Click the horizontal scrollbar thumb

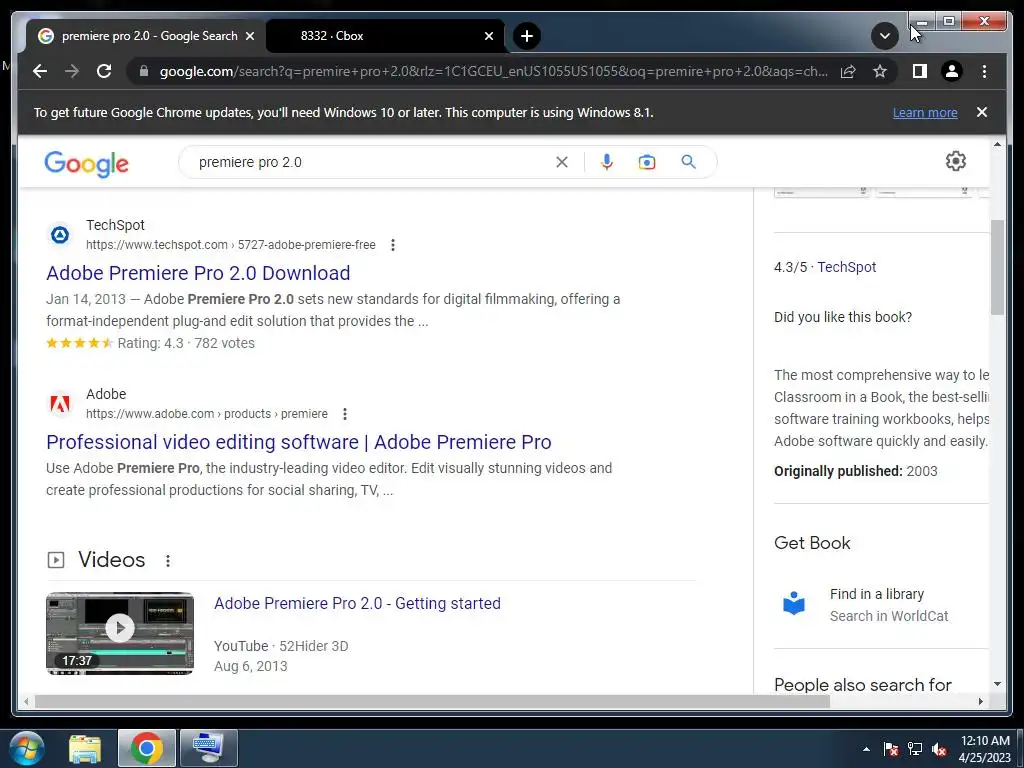[x=432, y=701]
